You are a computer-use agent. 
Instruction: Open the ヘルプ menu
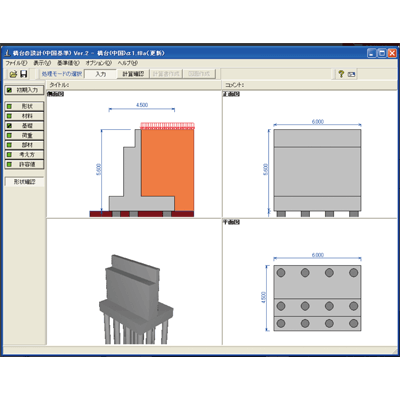click(127, 63)
